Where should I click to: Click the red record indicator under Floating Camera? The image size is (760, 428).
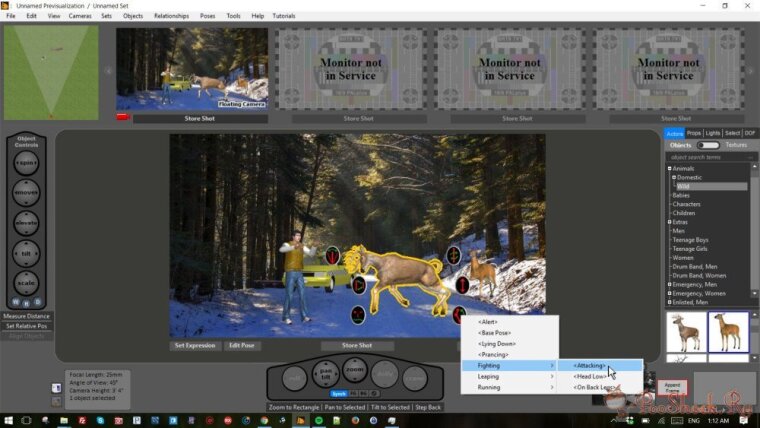(123, 117)
